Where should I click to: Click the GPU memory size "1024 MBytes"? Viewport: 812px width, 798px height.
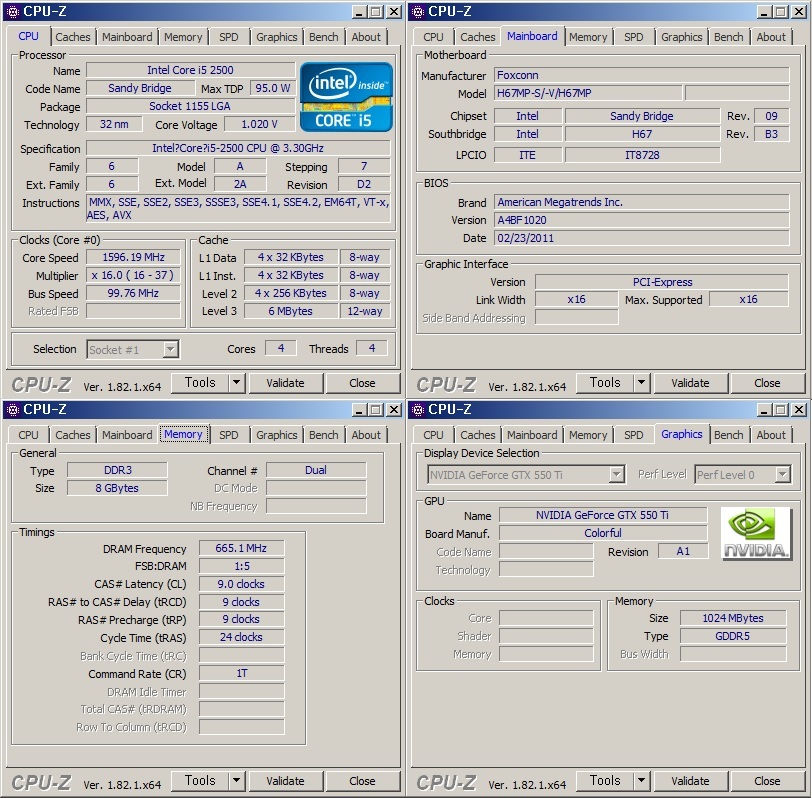(x=733, y=618)
